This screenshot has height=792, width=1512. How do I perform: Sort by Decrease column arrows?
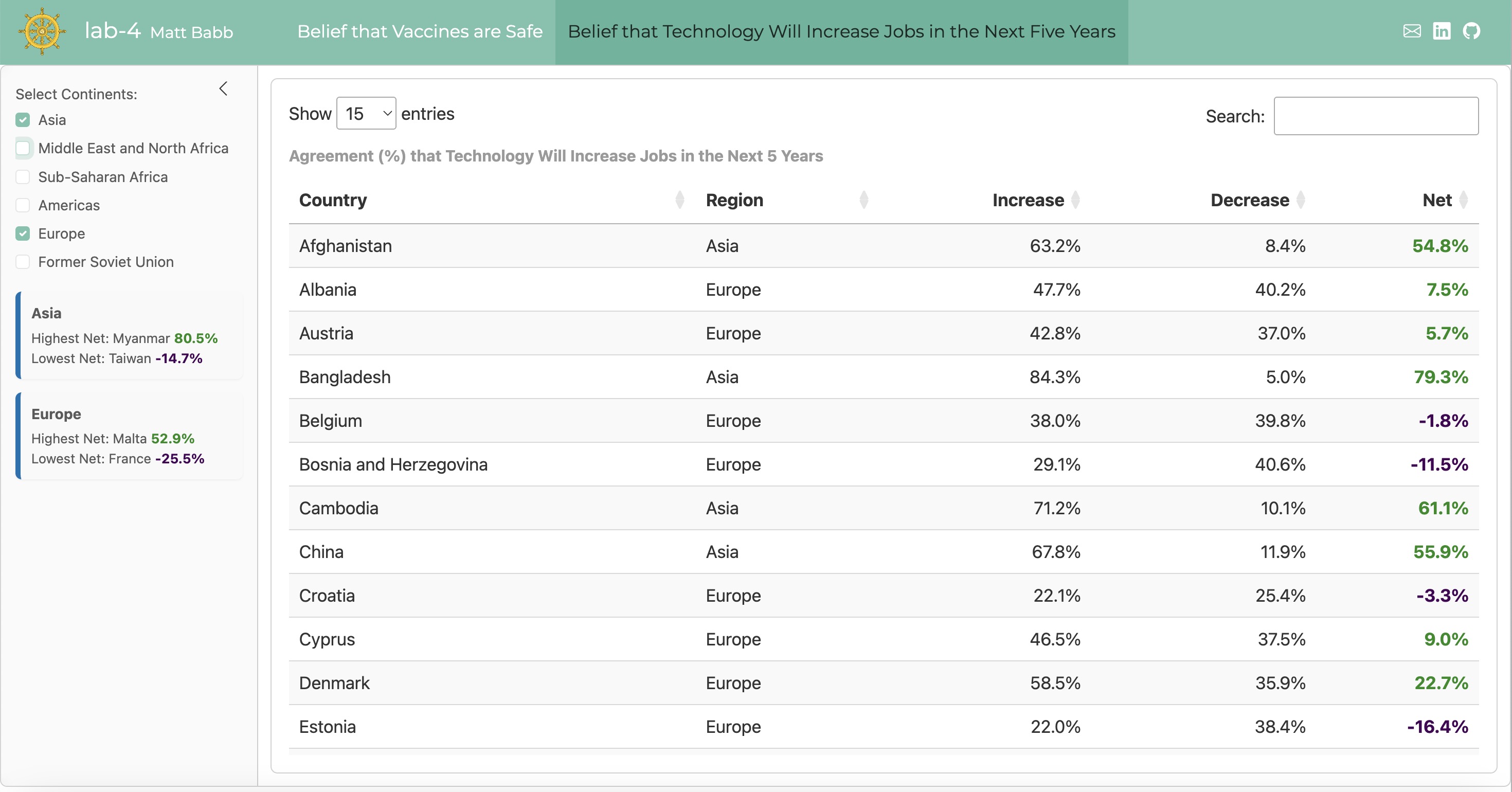(1301, 200)
